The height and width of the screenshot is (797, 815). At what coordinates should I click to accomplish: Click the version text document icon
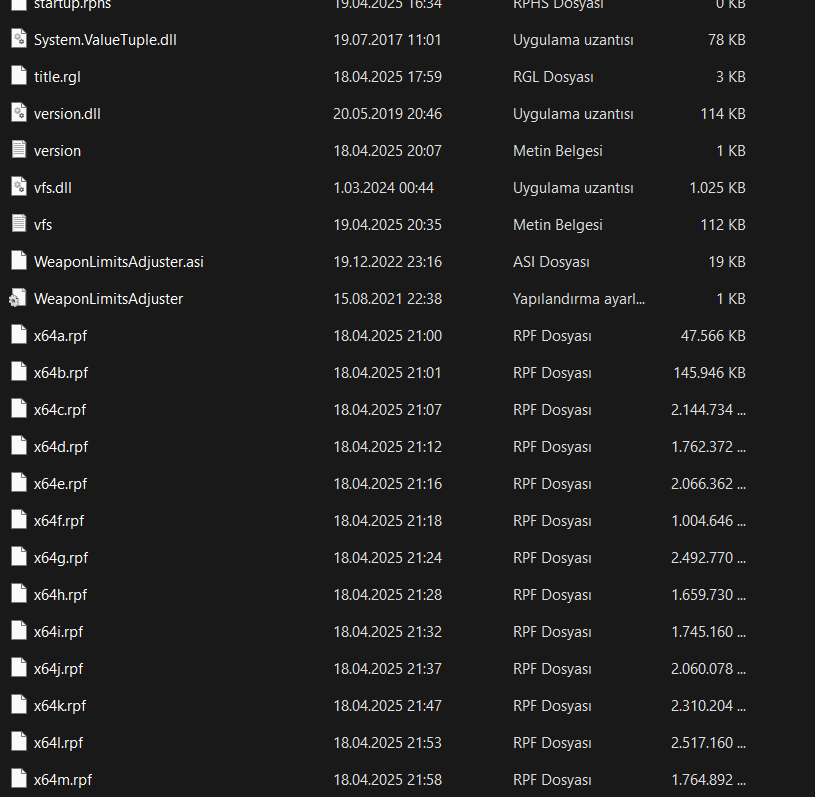click(18, 151)
